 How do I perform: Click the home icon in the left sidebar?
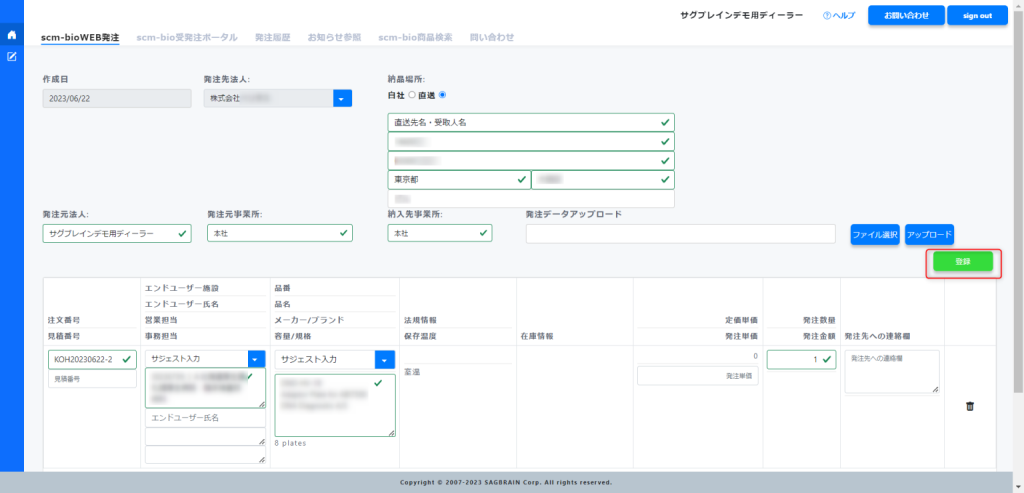click(x=11, y=35)
